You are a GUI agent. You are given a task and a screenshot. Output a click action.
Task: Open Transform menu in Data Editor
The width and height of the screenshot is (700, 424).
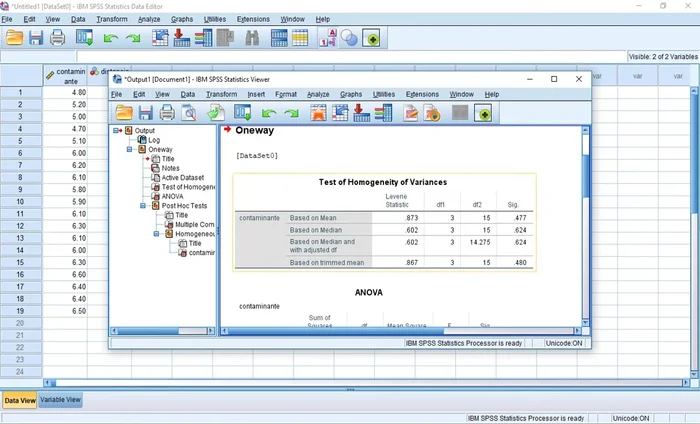point(112,19)
